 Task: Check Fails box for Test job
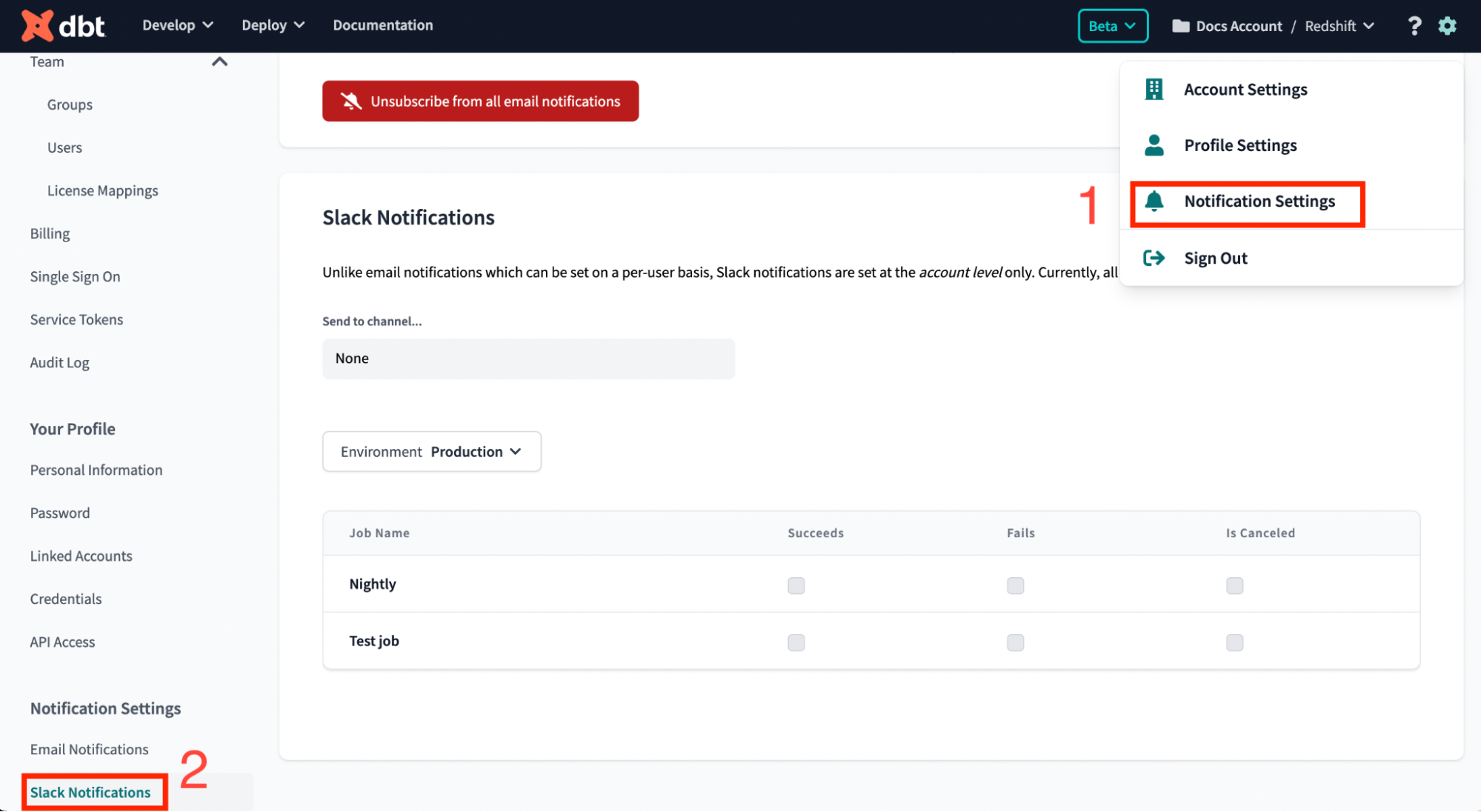tap(1015, 642)
